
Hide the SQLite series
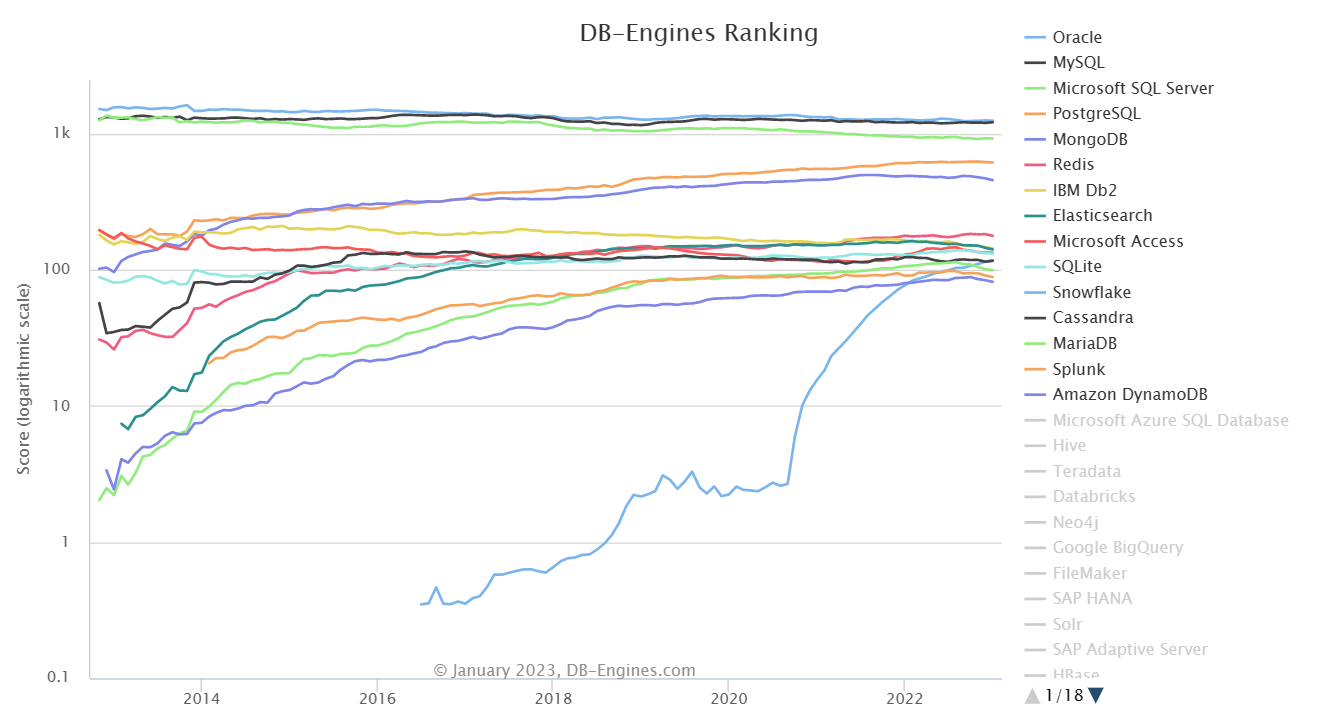click(1063, 267)
